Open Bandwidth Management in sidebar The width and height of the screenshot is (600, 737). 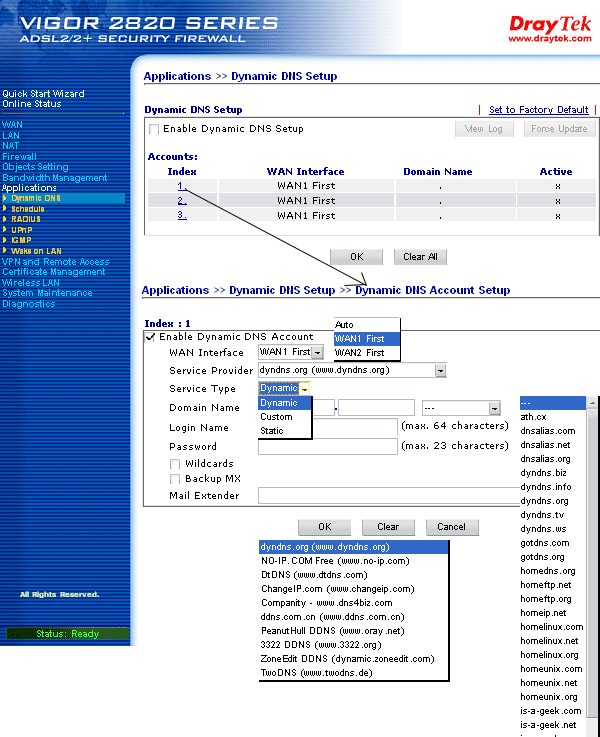[x=55, y=178]
